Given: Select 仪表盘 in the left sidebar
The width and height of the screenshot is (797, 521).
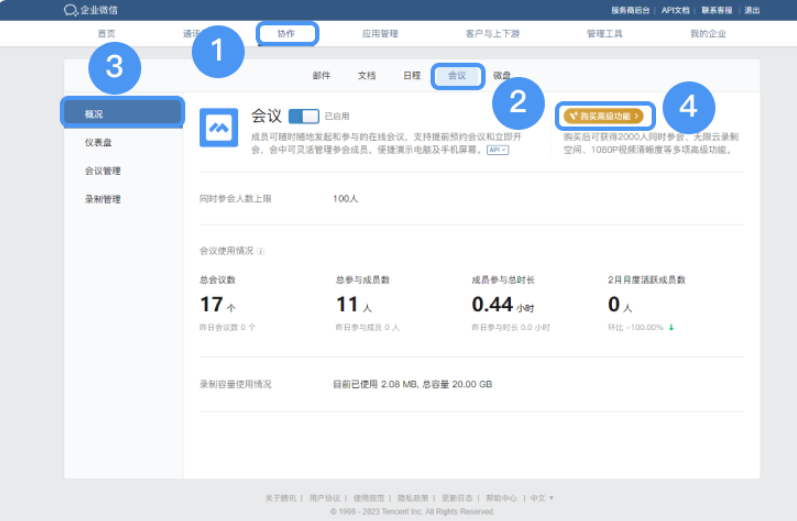Looking at the screenshot, I should [x=98, y=143].
